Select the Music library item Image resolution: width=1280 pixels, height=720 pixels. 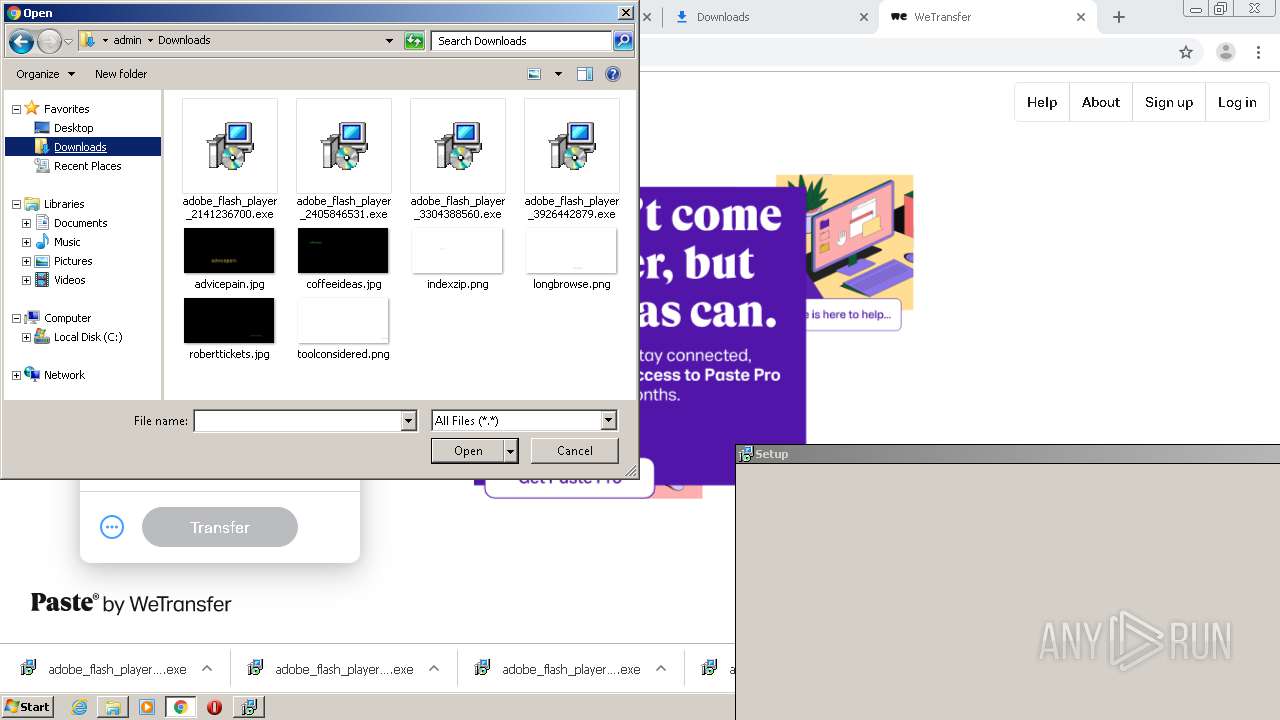point(67,242)
